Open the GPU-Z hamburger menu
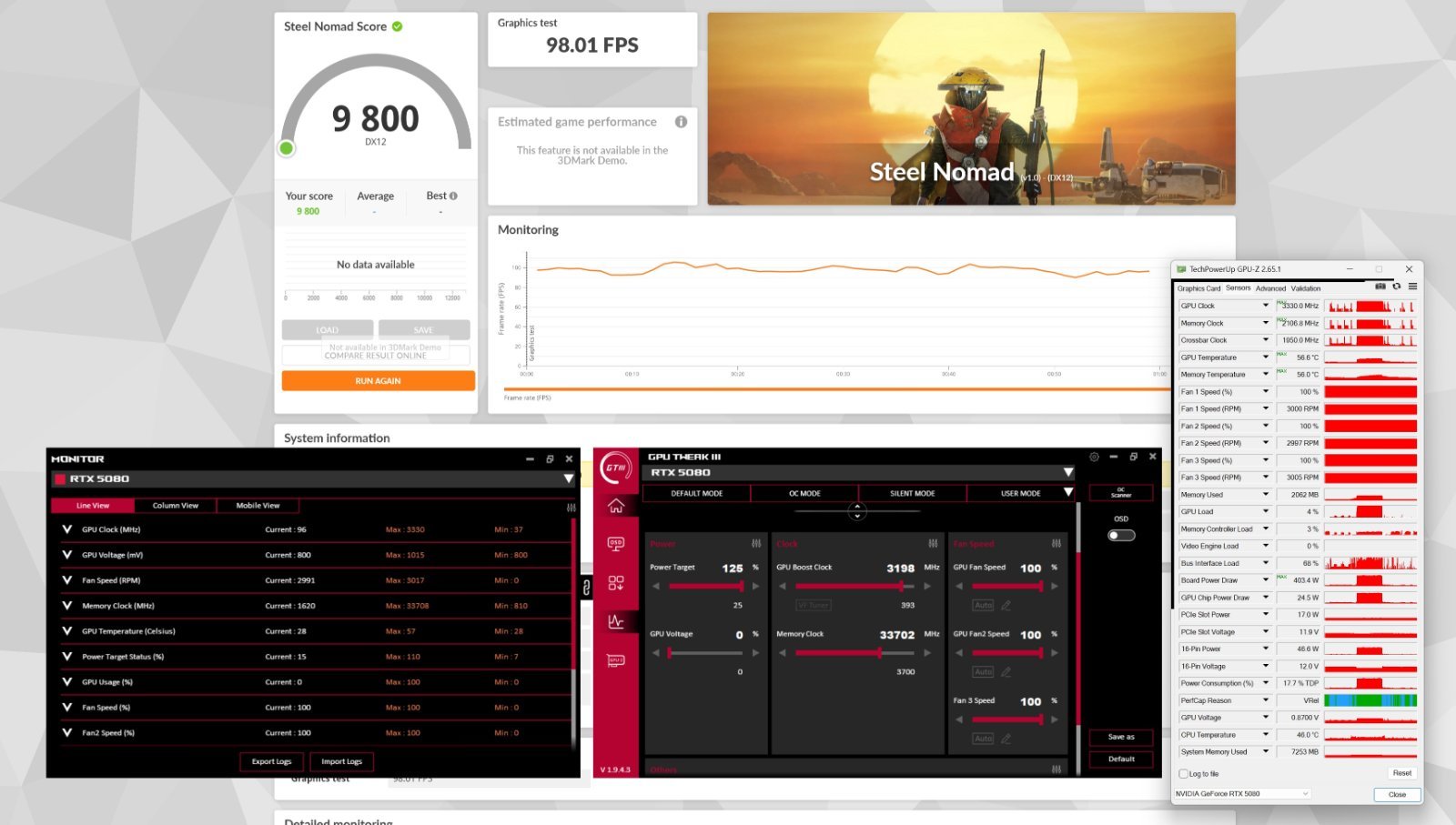Screen dimensions: 1456x825 click(1412, 287)
